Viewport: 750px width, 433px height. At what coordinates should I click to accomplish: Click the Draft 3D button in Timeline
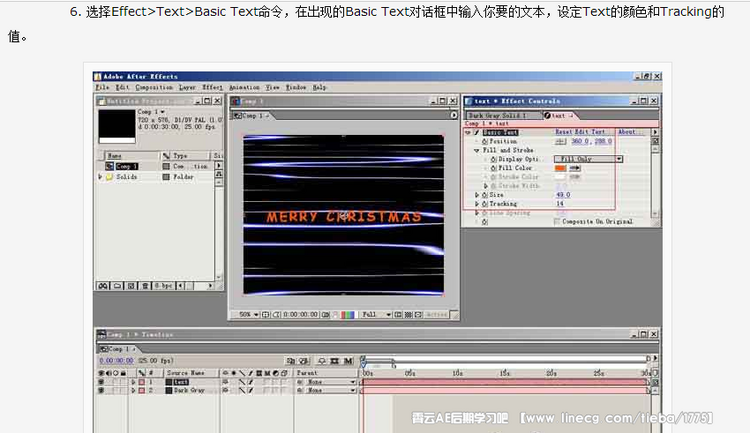coord(304,361)
